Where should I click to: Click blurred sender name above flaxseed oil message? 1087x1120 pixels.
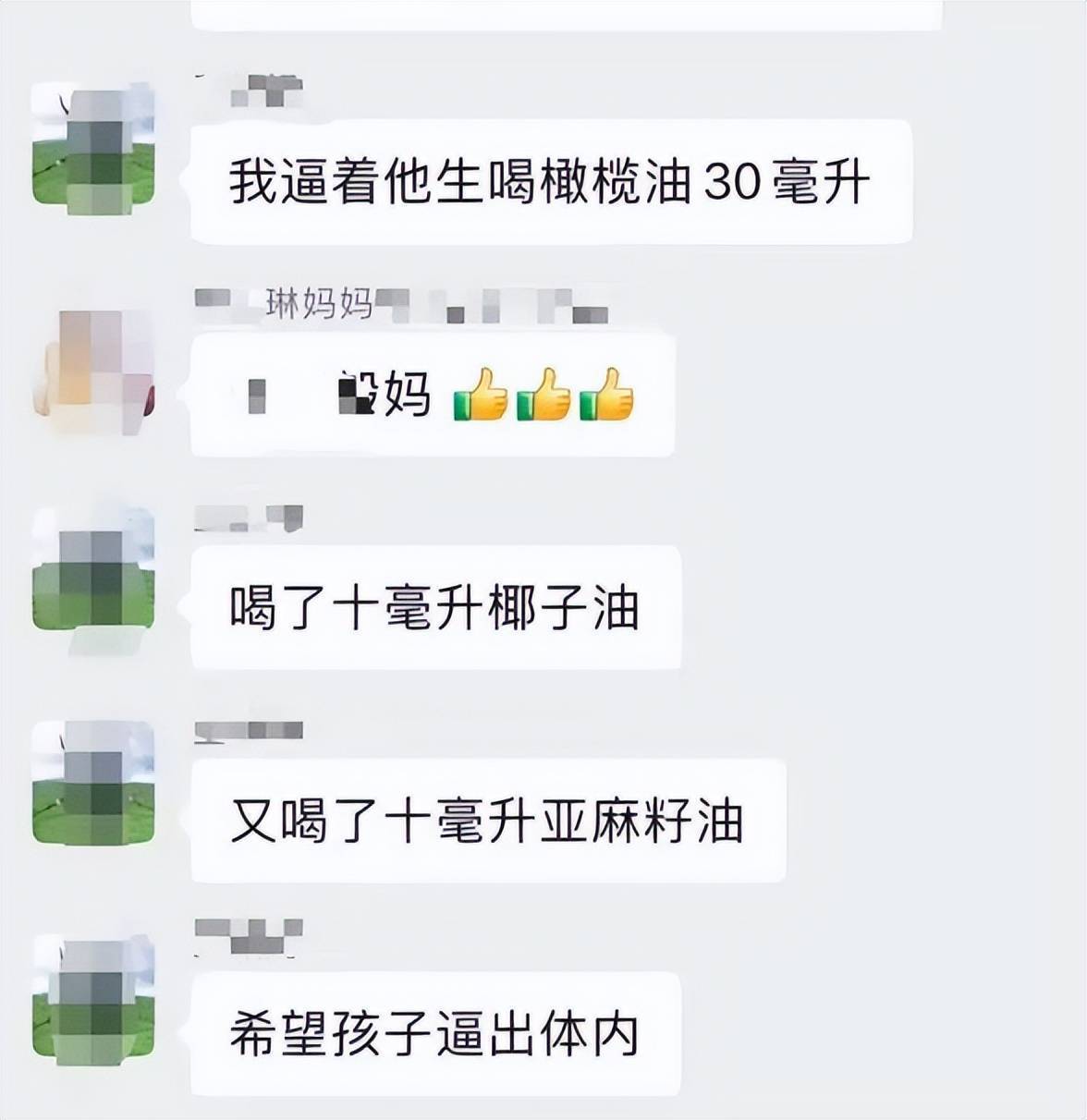249,731
